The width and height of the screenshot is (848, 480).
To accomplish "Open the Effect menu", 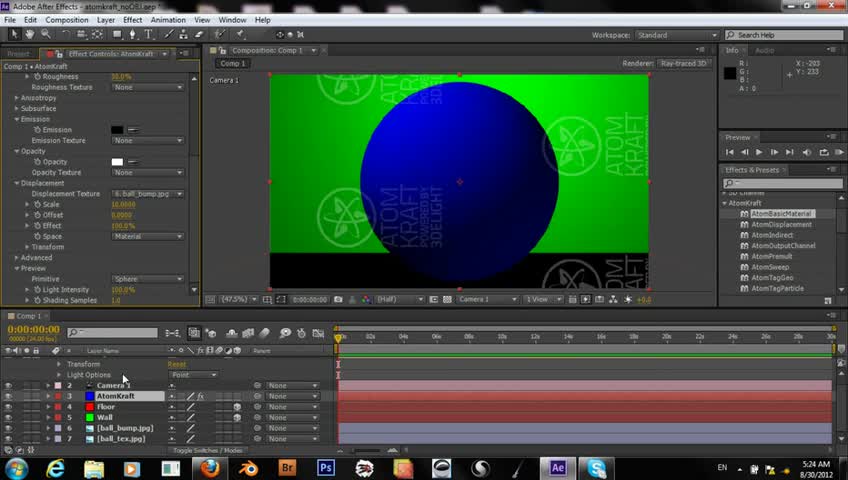I will click(132, 20).
